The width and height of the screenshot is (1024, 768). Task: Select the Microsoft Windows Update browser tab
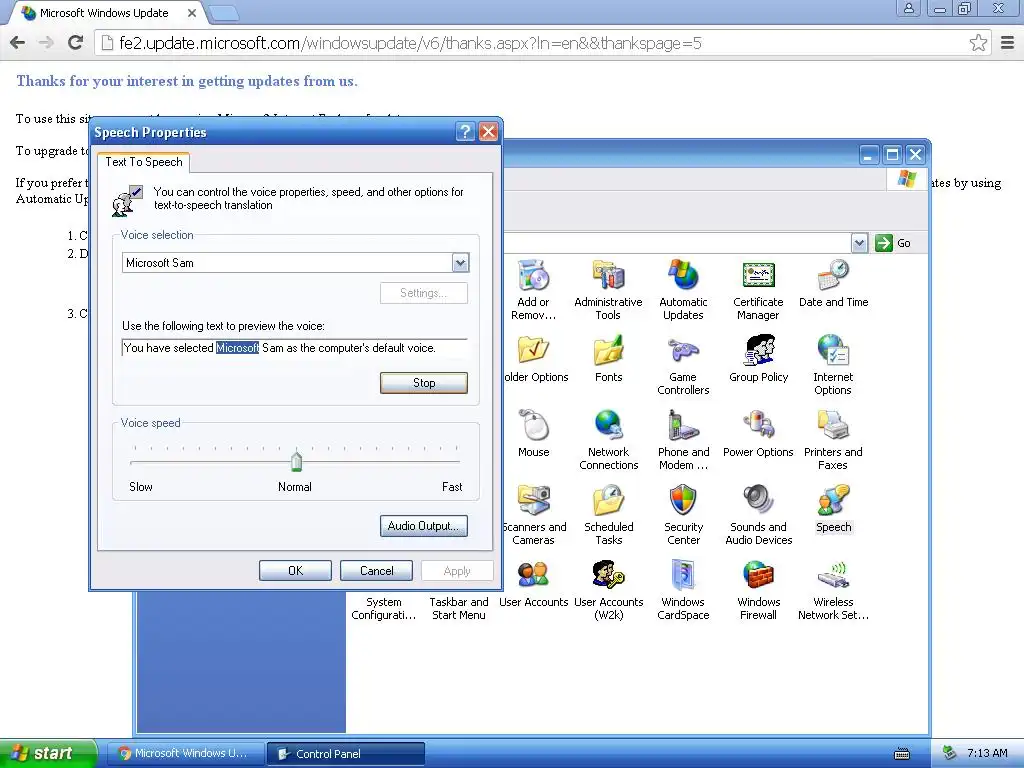[104, 13]
